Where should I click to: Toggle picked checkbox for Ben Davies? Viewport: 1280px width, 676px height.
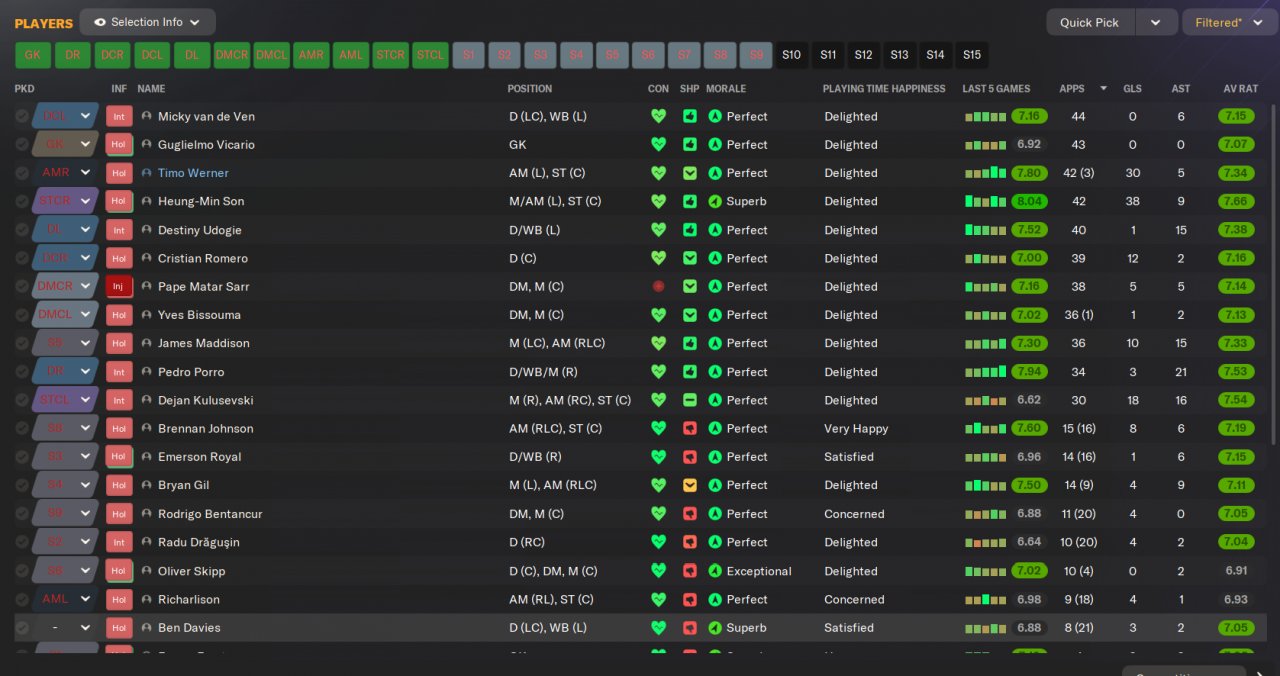pyautogui.click(x=22, y=628)
